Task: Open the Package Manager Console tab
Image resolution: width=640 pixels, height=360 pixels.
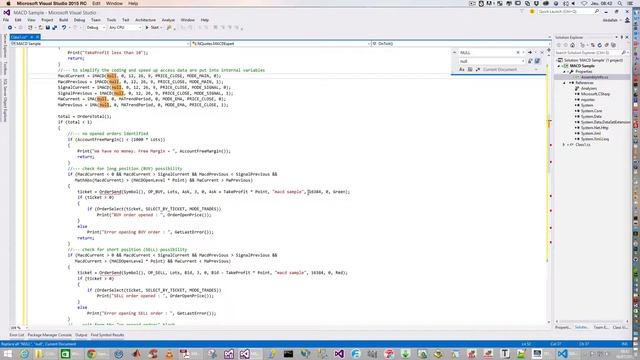Action: pos(49,335)
